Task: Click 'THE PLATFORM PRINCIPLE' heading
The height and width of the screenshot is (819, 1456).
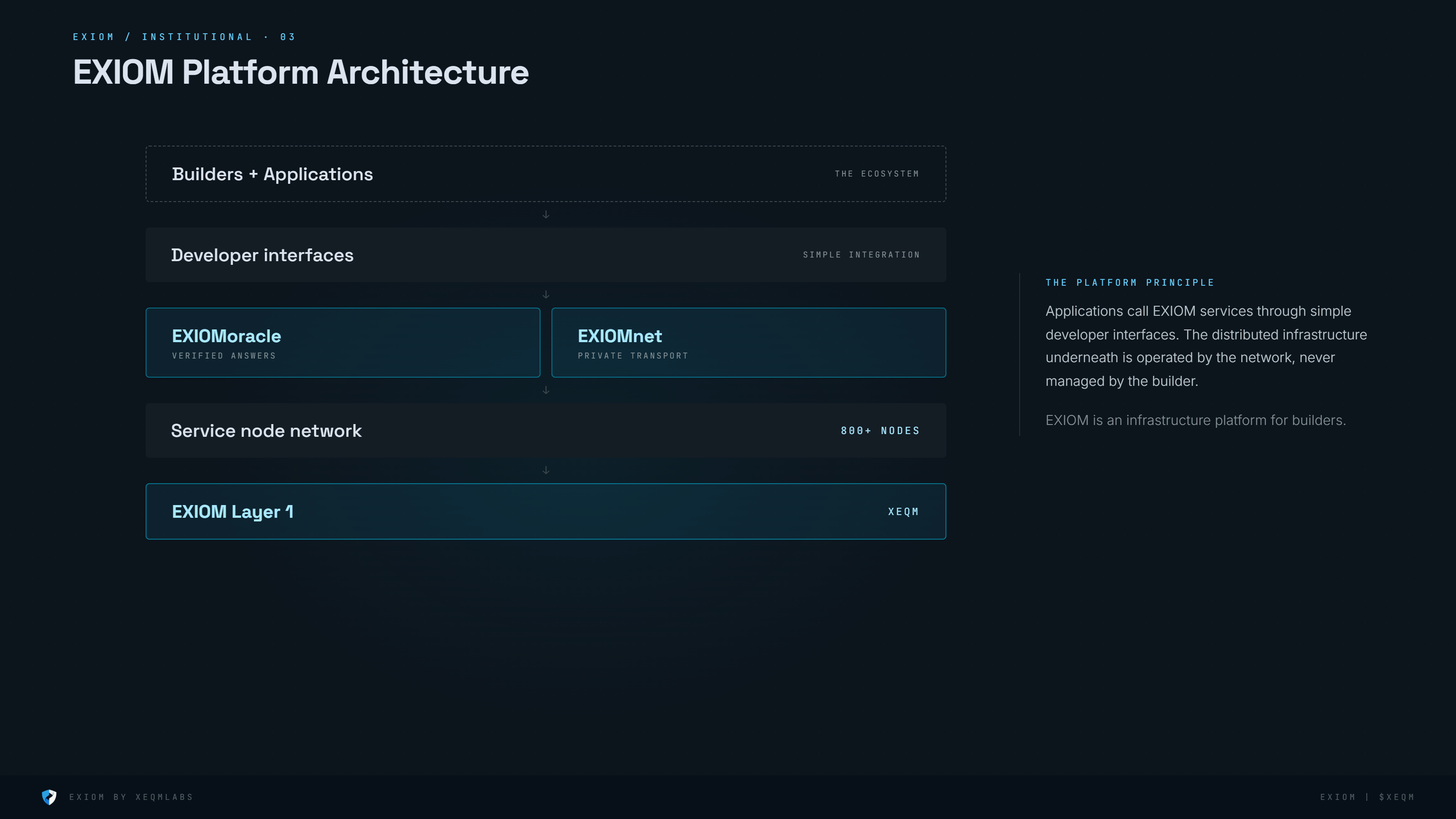Action: [1129, 283]
